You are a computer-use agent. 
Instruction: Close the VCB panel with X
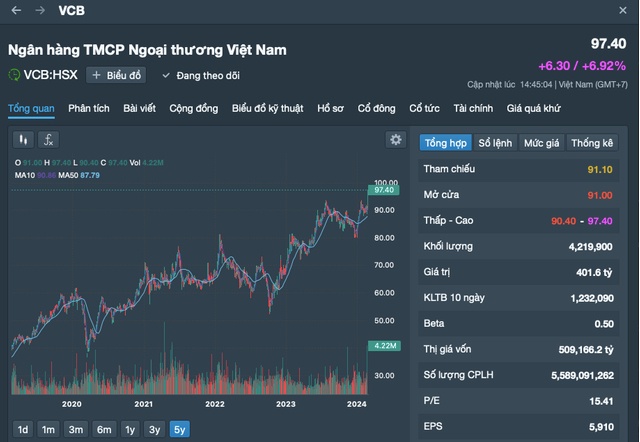click(x=622, y=10)
